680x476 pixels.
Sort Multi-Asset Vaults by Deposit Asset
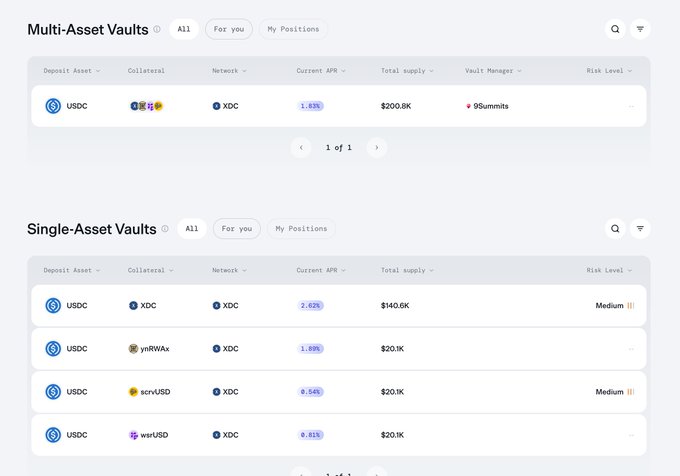coord(72,71)
